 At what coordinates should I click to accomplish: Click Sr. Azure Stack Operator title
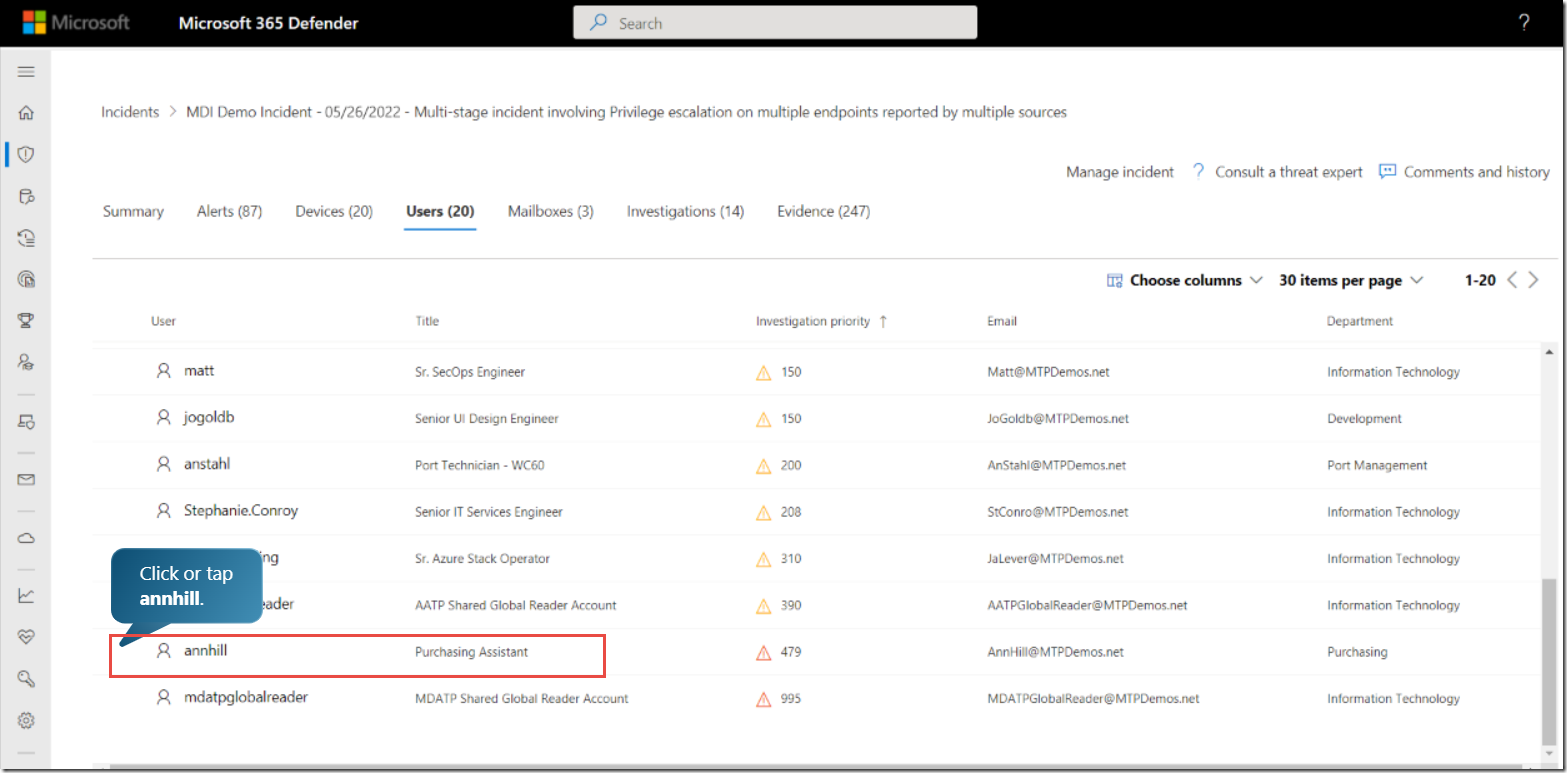tap(482, 559)
